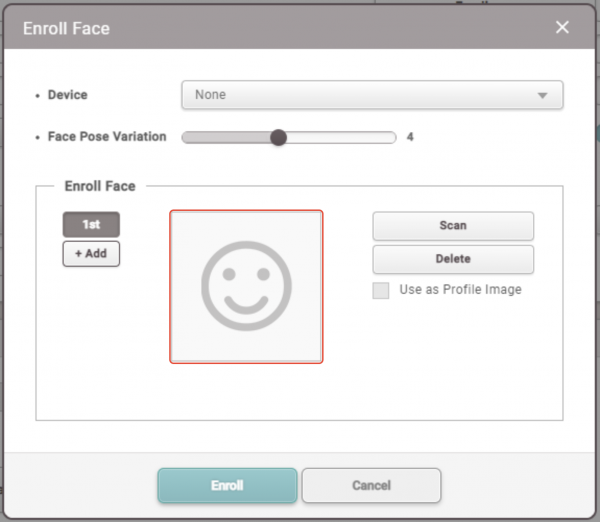Click the Face Pose Variation label
The width and height of the screenshot is (600, 522).
[x=107, y=137]
